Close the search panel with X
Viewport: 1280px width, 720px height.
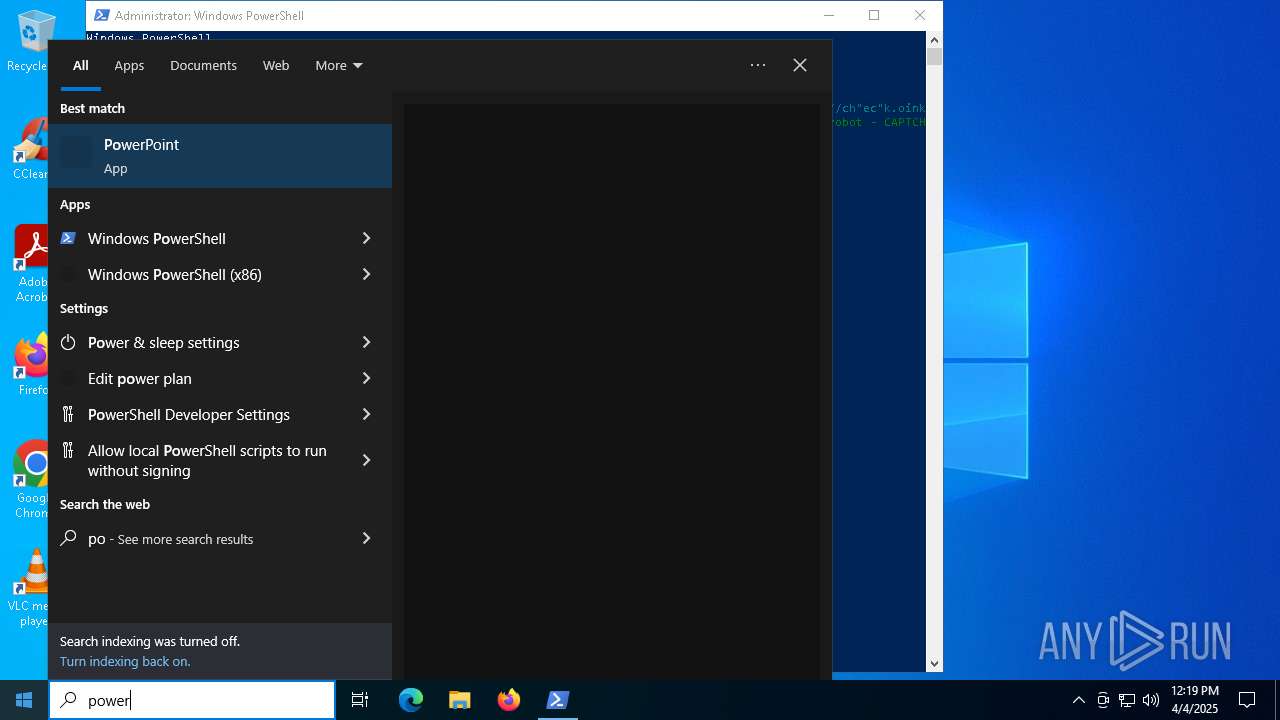[800, 65]
